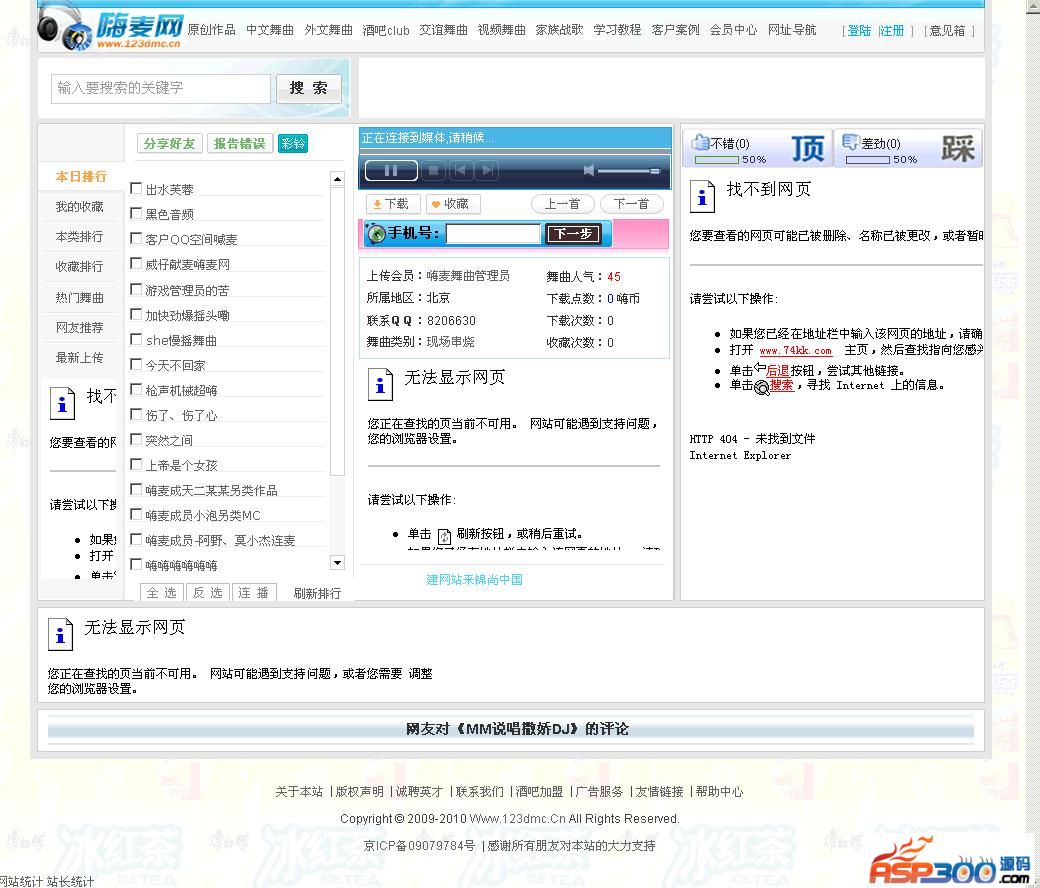Pause the media player playback

point(391,170)
